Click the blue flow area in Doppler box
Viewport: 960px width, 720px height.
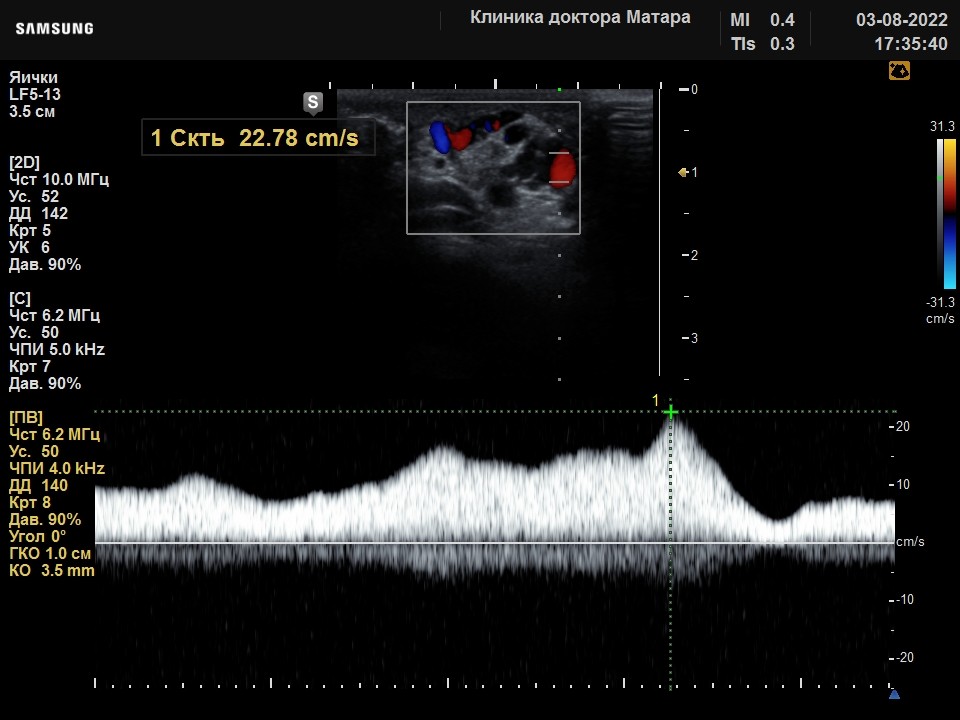click(440, 137)
